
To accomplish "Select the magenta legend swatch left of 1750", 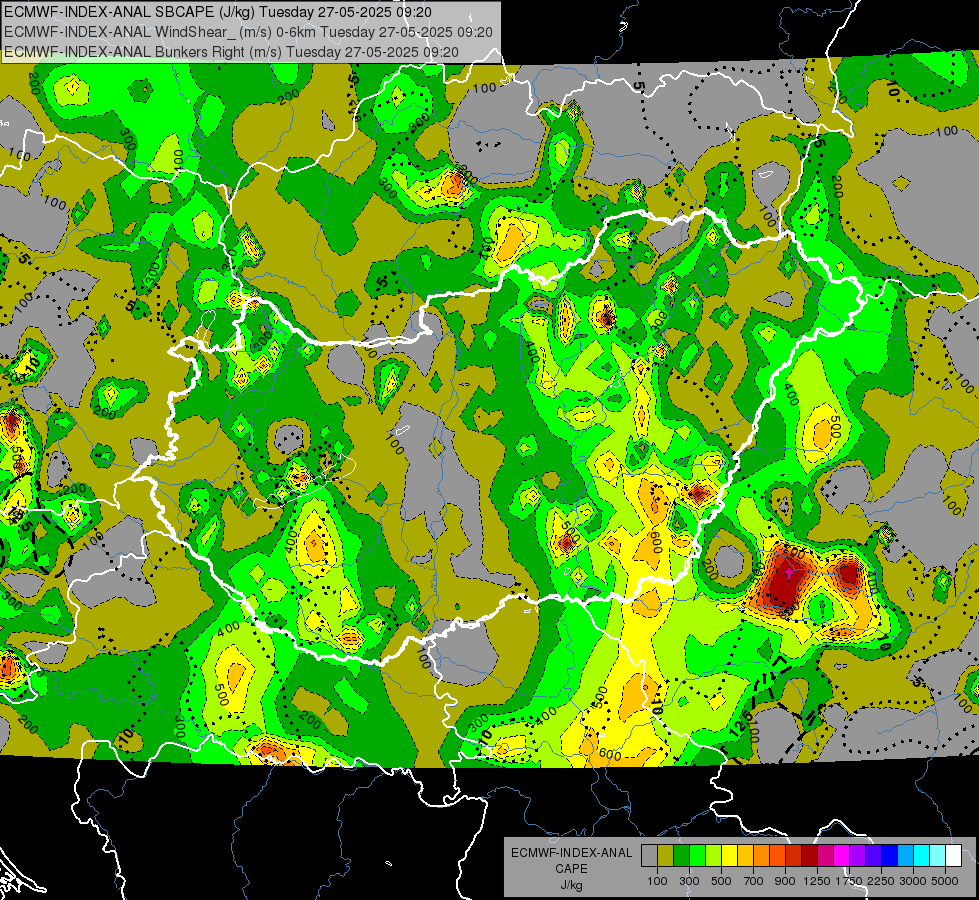I will [842, 856].
